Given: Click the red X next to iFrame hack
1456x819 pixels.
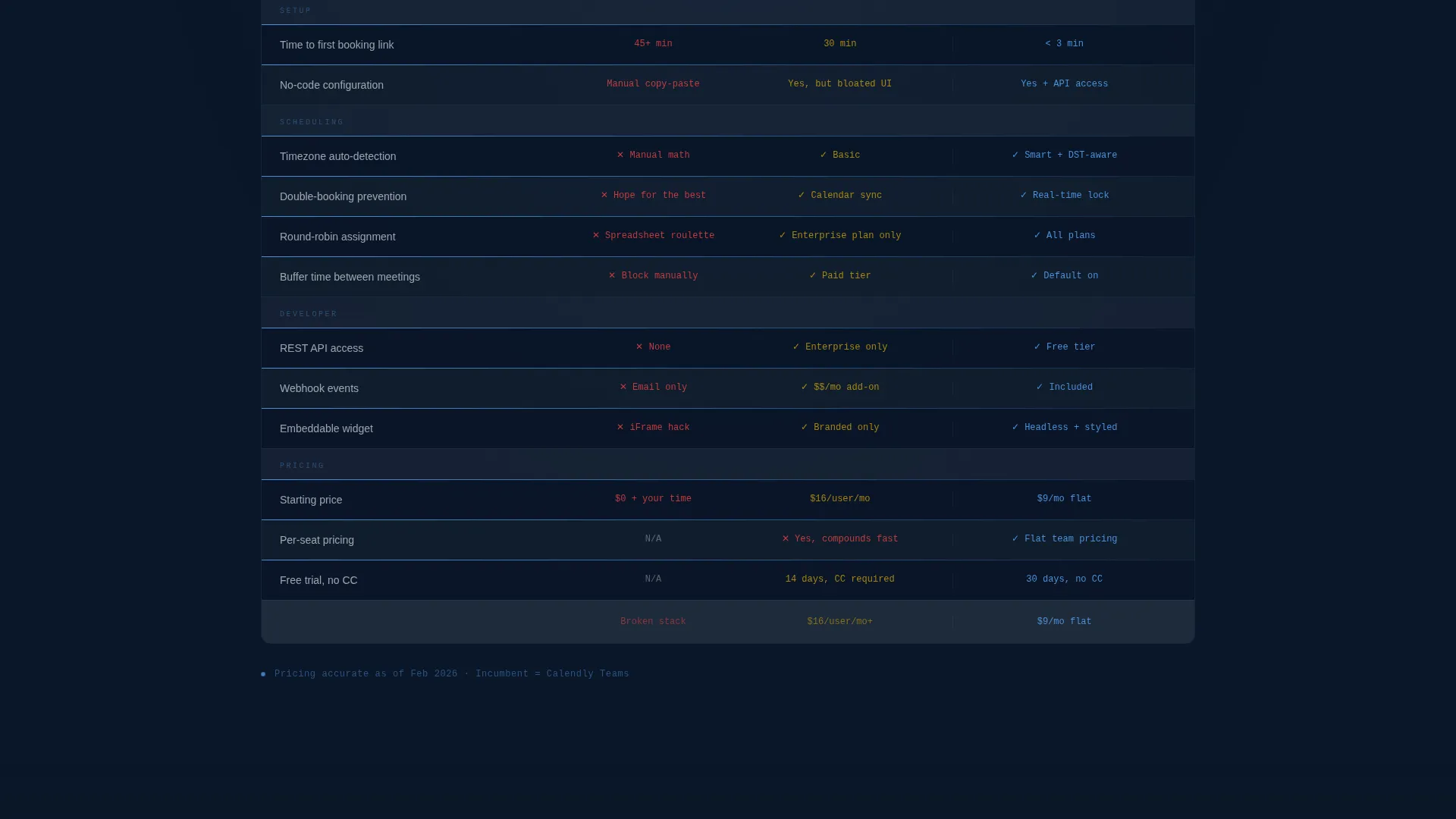Looking at the screenshot, I should (620, 428).
